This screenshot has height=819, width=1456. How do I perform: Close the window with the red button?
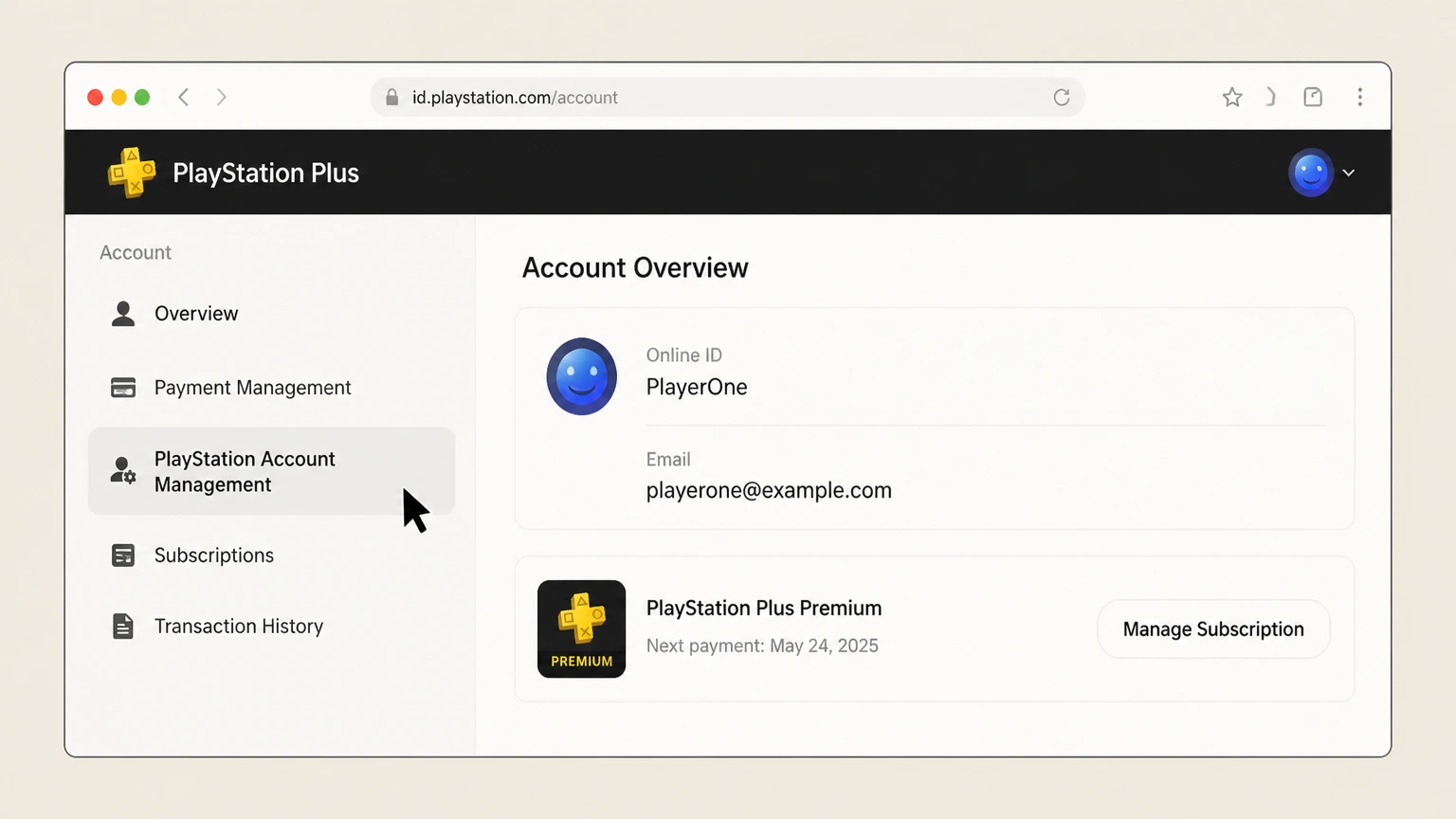[95, 97]
